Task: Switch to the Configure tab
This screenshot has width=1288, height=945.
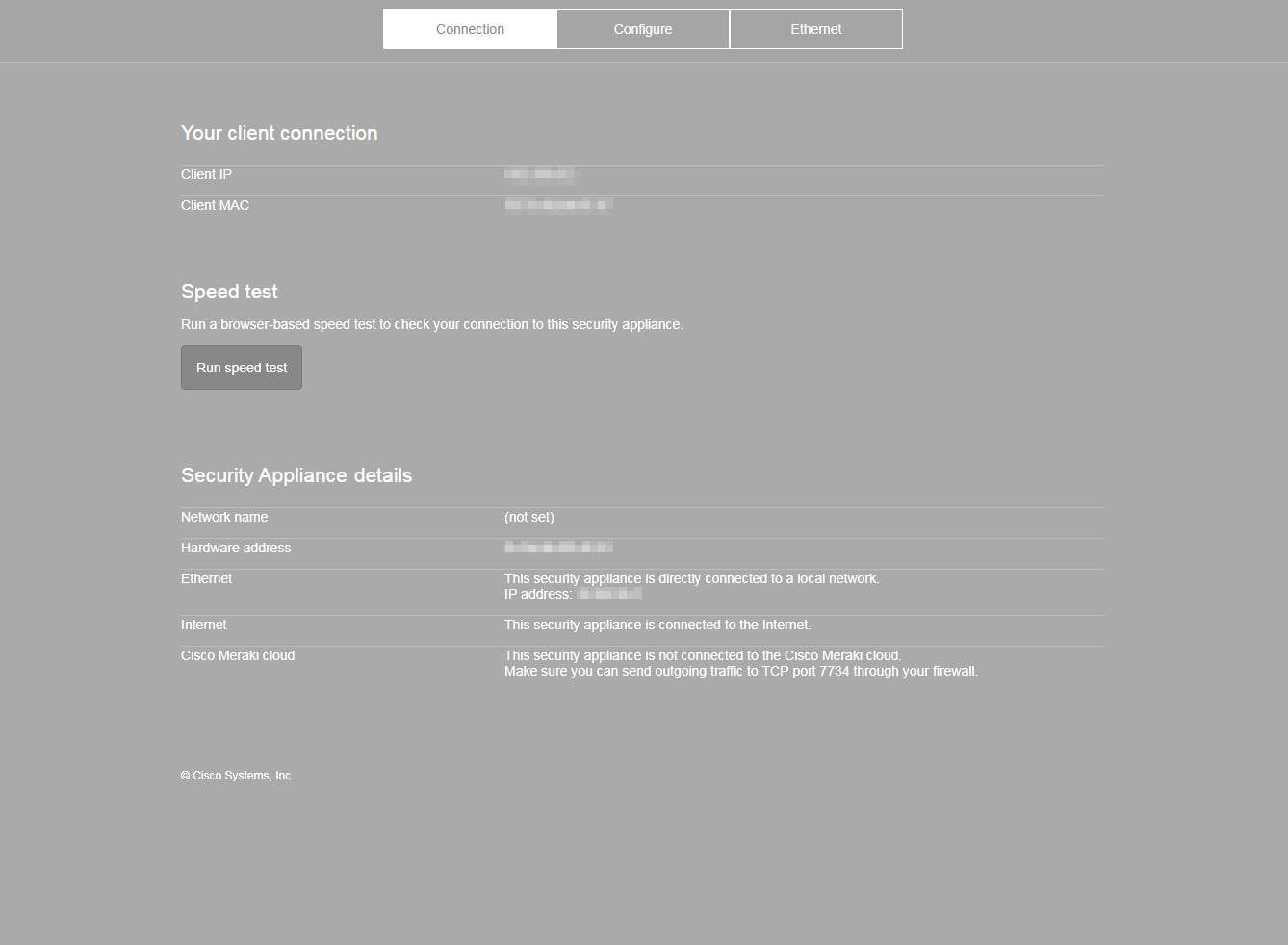Action: click(x=642, y=28)
